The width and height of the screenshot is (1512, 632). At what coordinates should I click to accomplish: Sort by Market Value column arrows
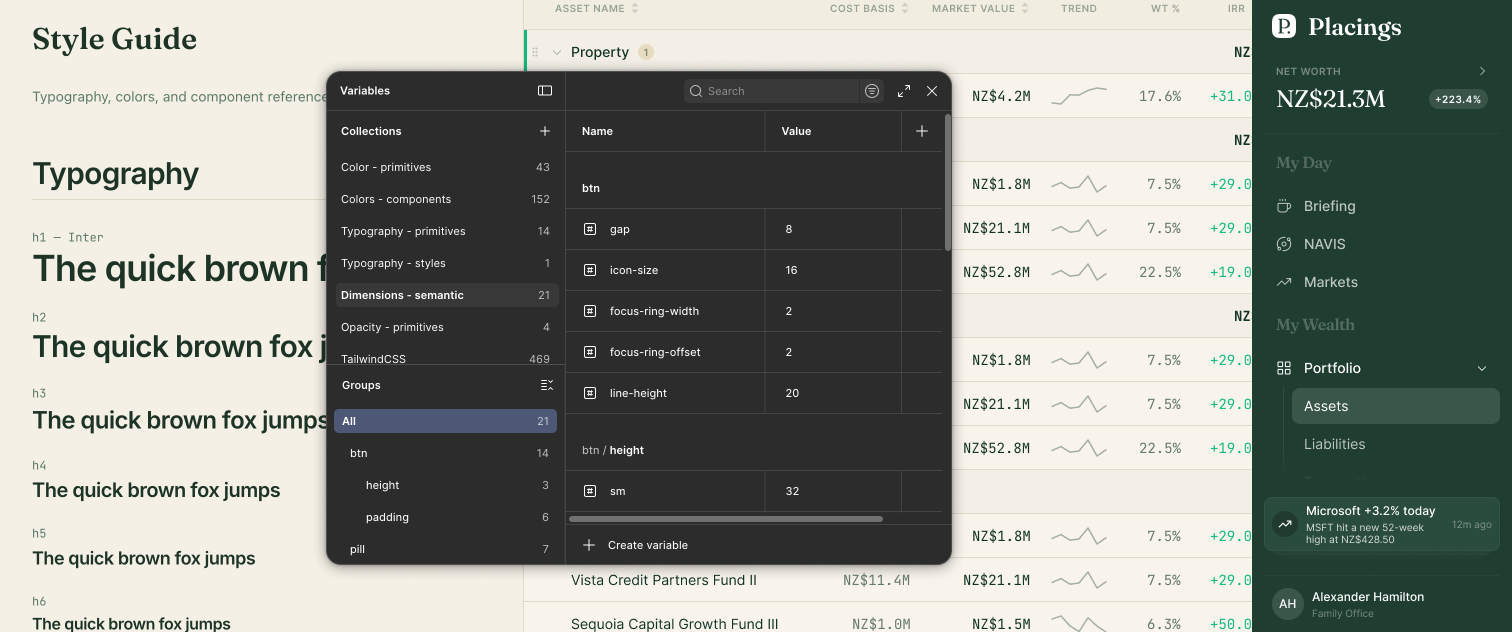(1025, 9)
